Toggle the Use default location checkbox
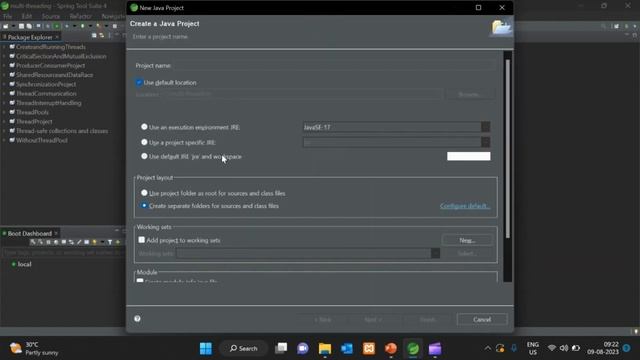640x360 pixels. [x=139, y=82]
